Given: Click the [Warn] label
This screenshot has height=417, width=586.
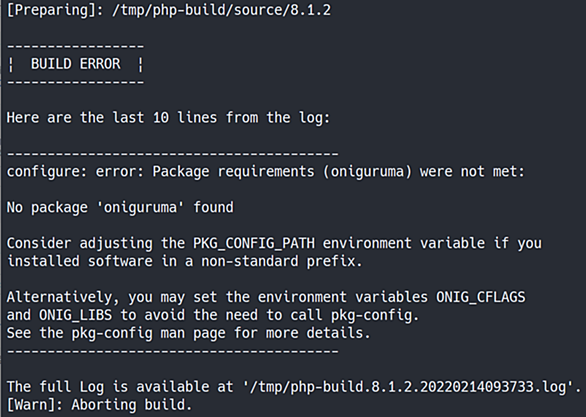Looking at the screenshot, I should [x=34, y=405].
